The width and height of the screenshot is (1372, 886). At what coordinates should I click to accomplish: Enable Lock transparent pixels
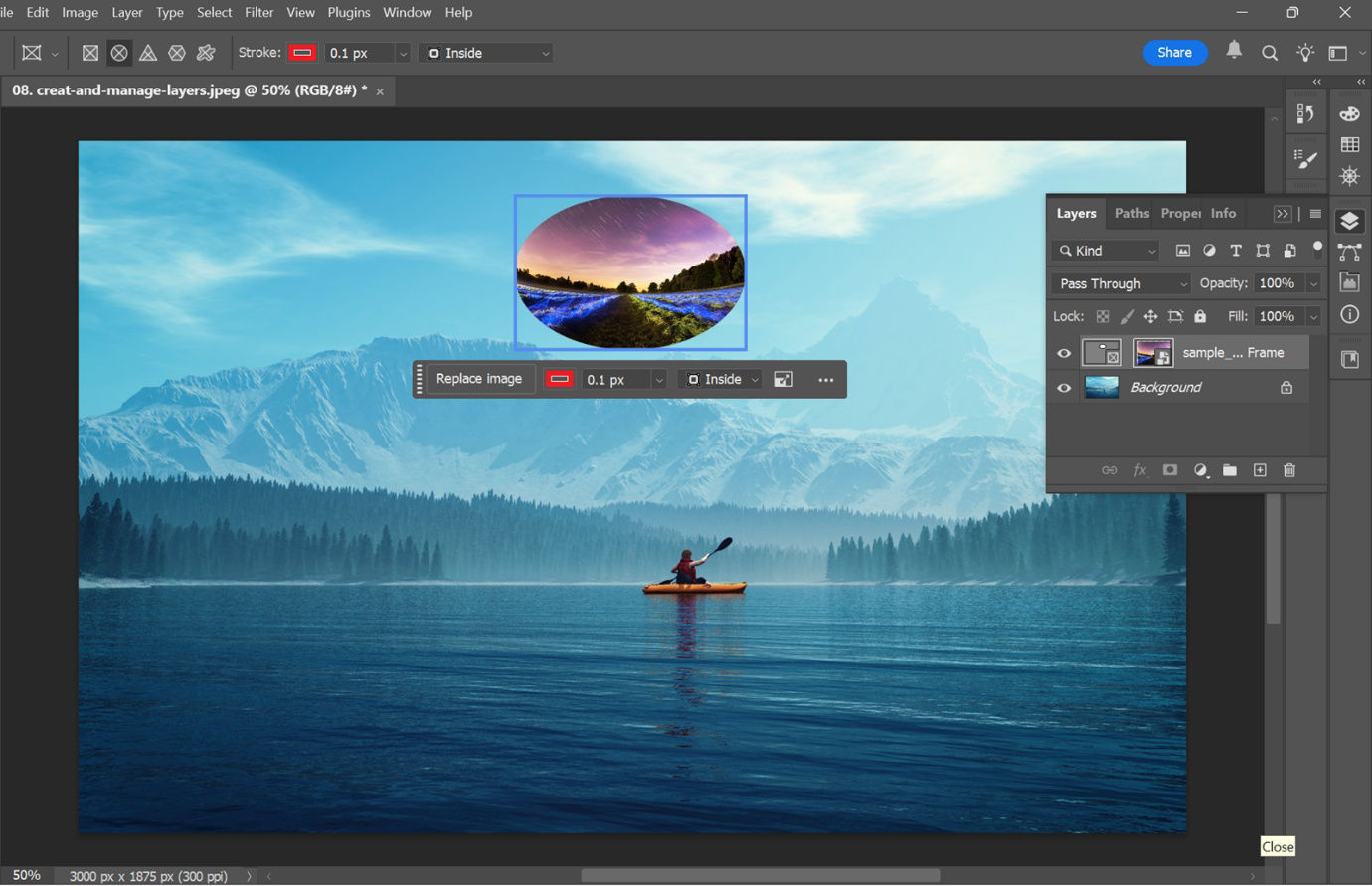click(1102, 315)
